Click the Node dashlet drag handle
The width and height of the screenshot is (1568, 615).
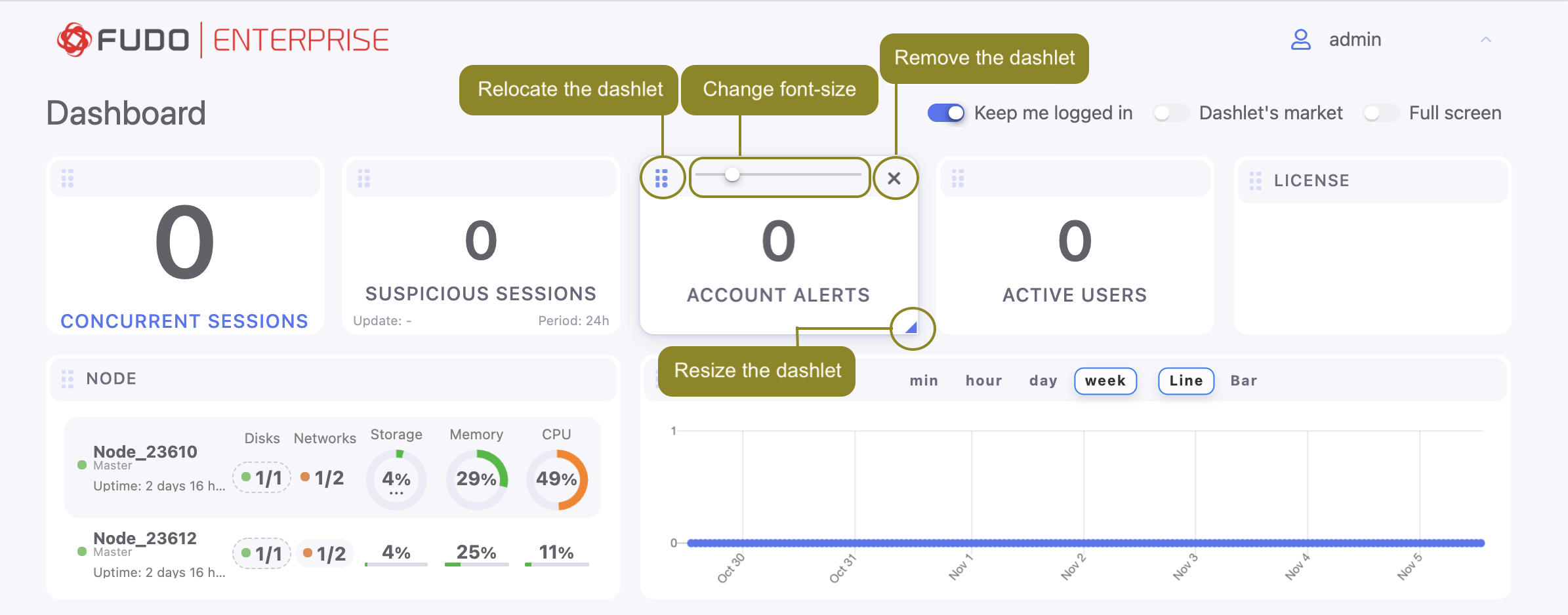pos(68,379)
